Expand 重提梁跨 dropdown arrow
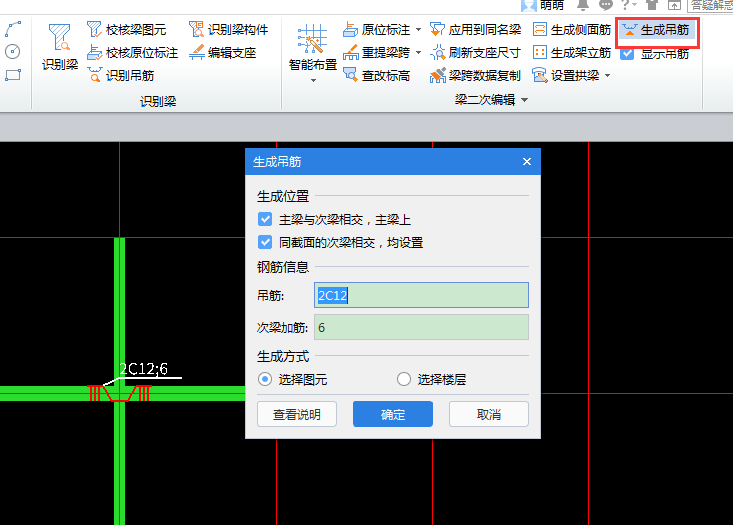 [x=418, y=52]
